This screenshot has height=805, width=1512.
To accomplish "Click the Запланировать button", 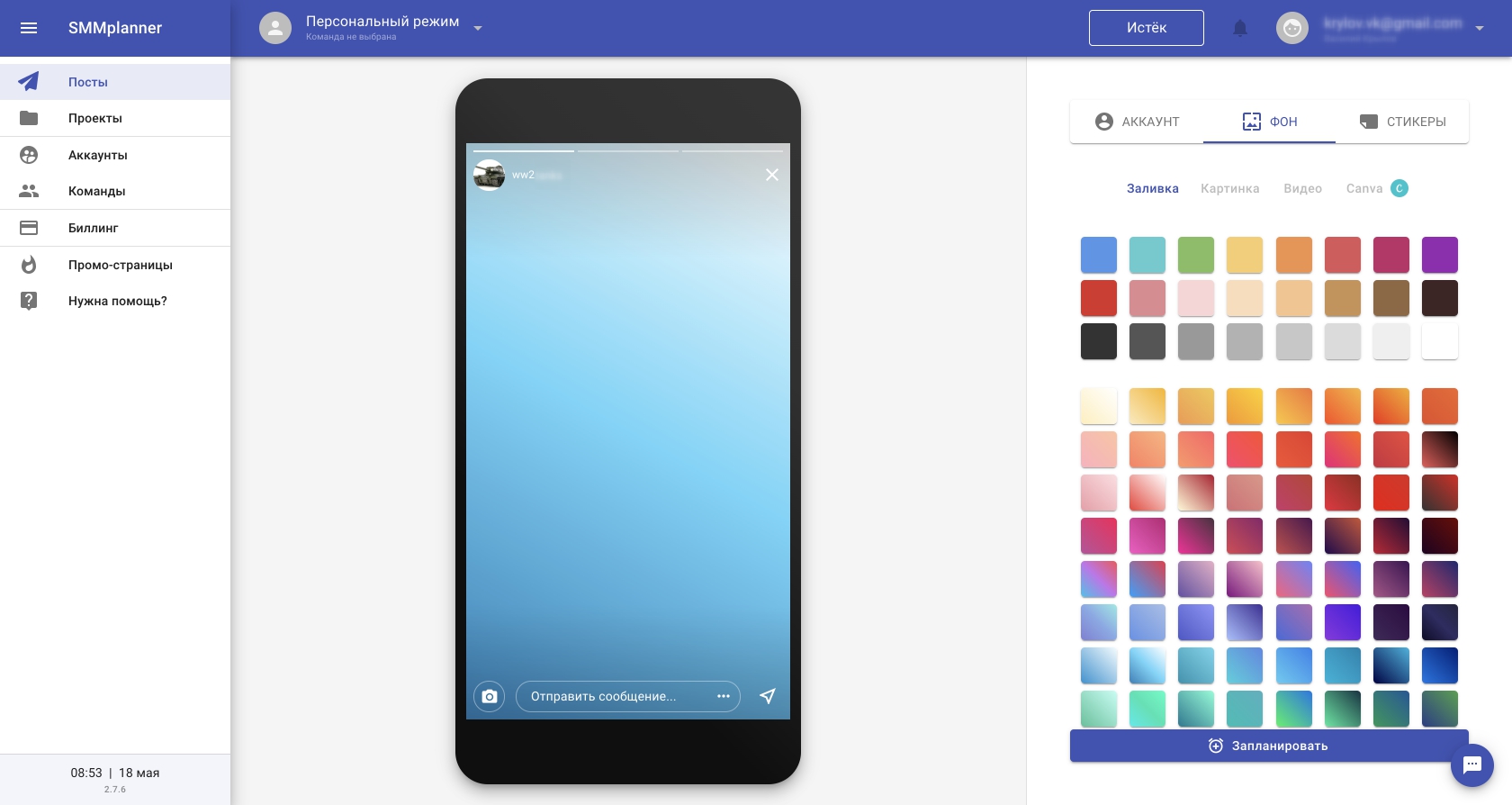I will tap(1269, 746).
